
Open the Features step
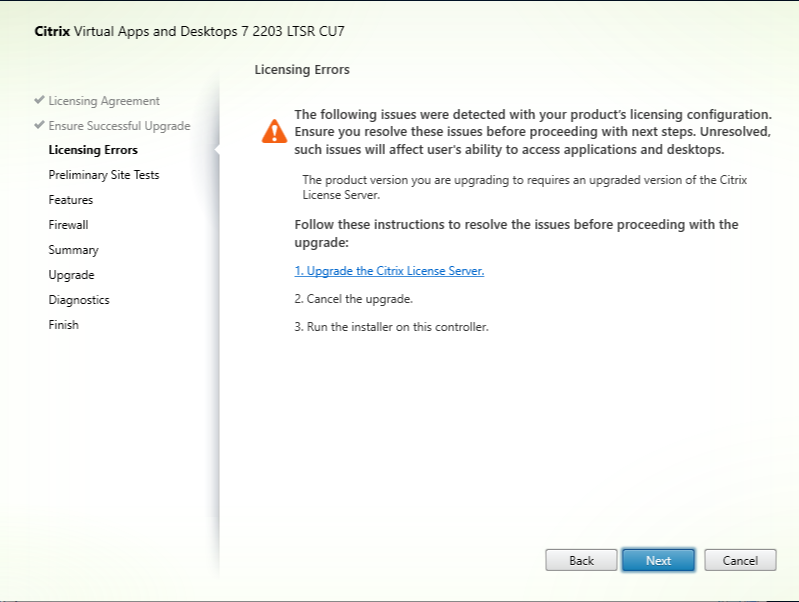point(71,200)
